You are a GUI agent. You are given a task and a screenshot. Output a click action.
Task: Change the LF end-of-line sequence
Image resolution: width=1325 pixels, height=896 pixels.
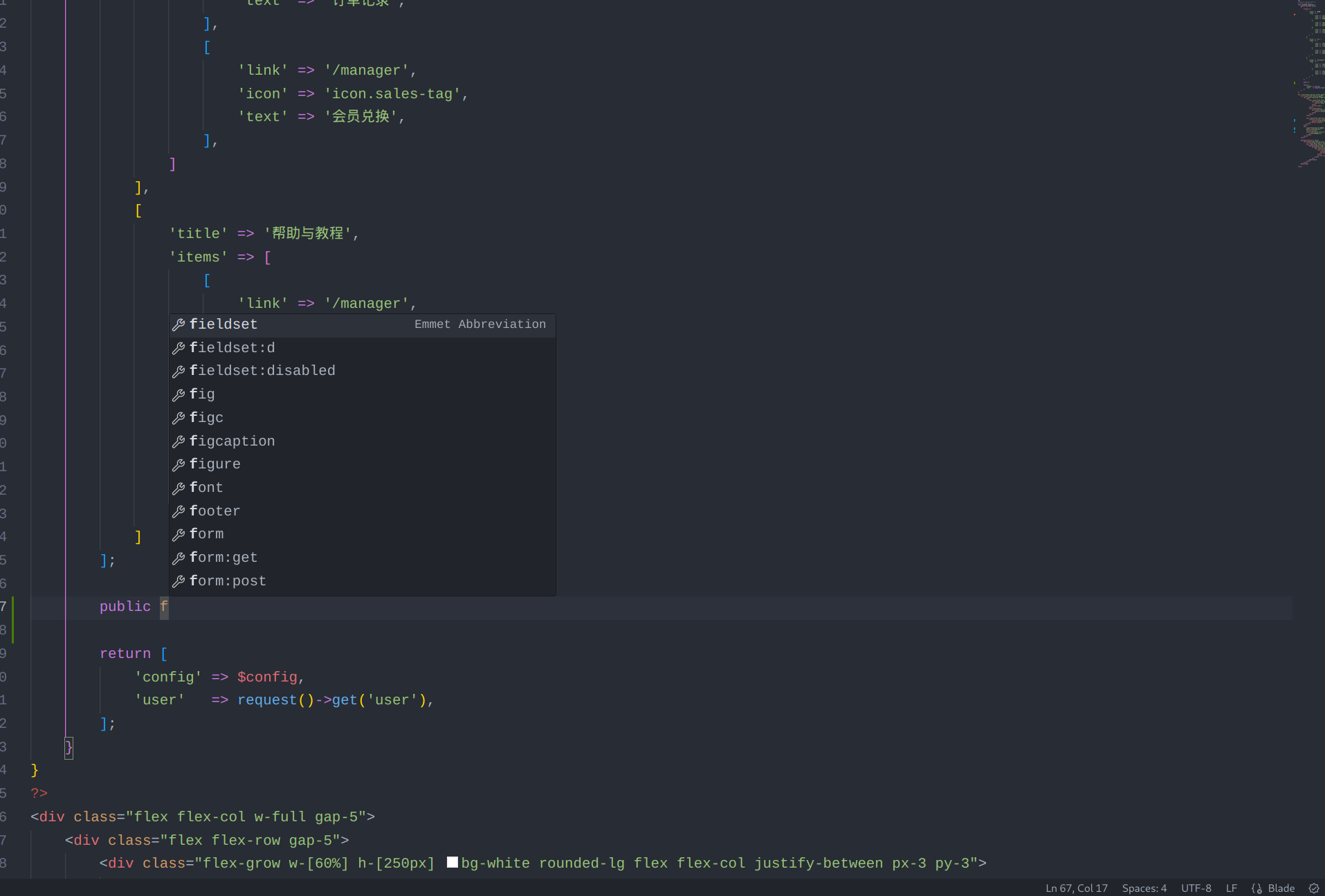click(x=1231, y=888)
